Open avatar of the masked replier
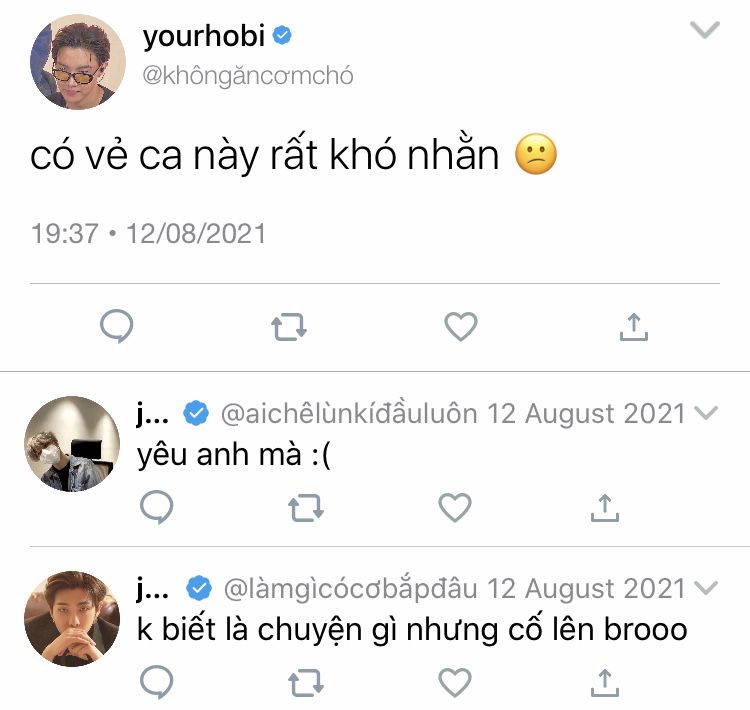This screenshot has height=710, width=750. click(72, 444)
